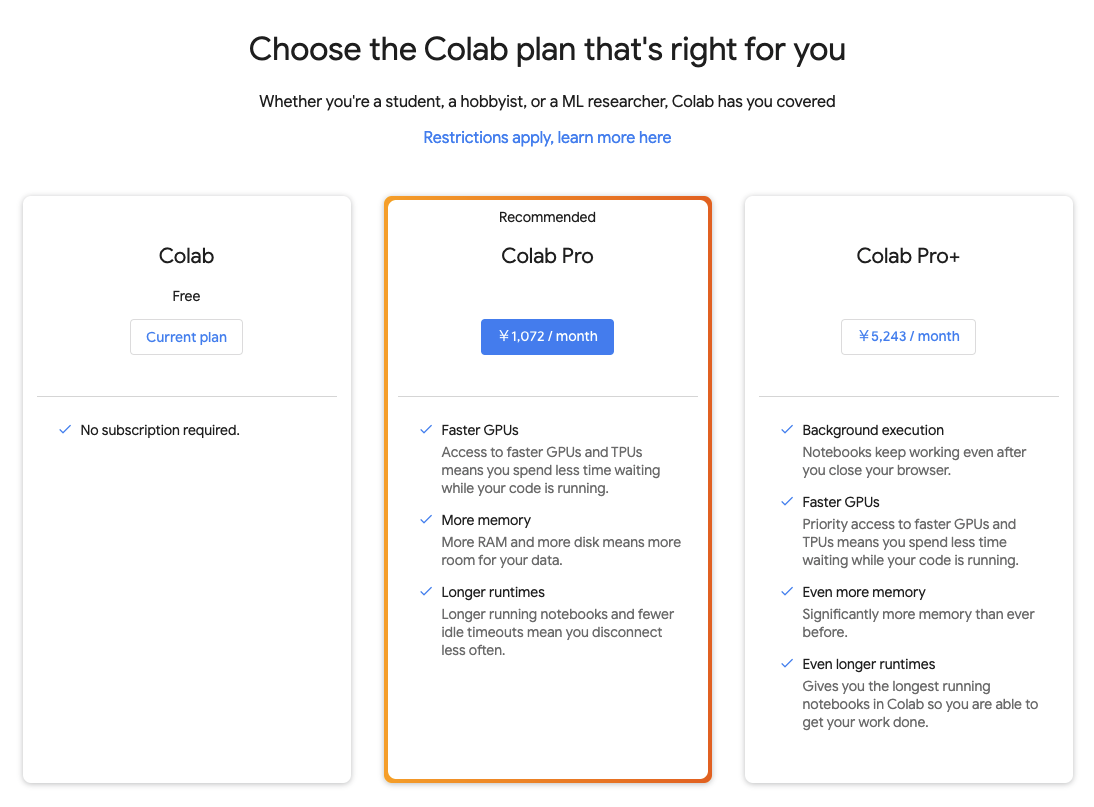Click the Current plan button
This screenshot has width=1094, height=807.
pos(186,337)
